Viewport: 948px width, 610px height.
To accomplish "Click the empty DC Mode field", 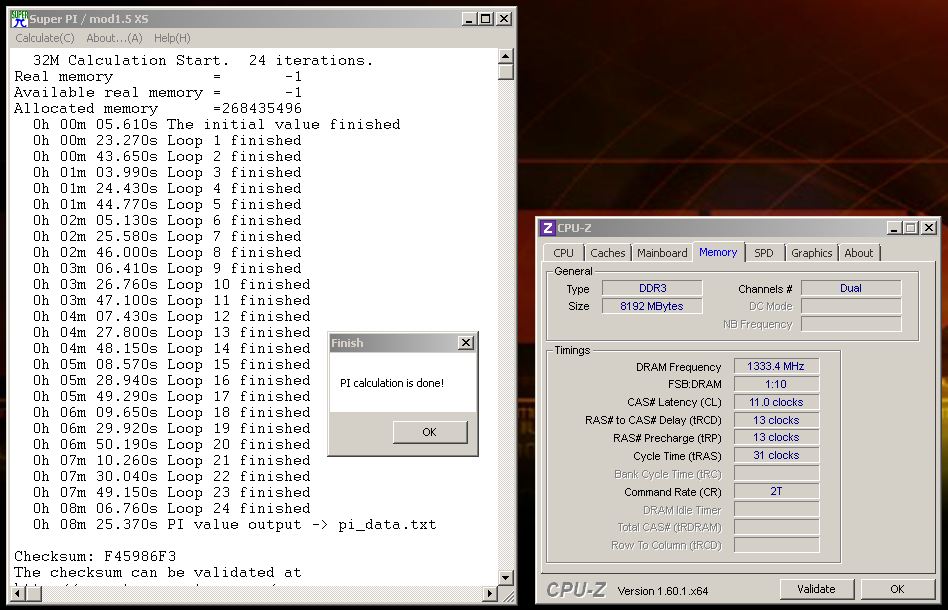I will pyautogui.click(x=851, y=307).
